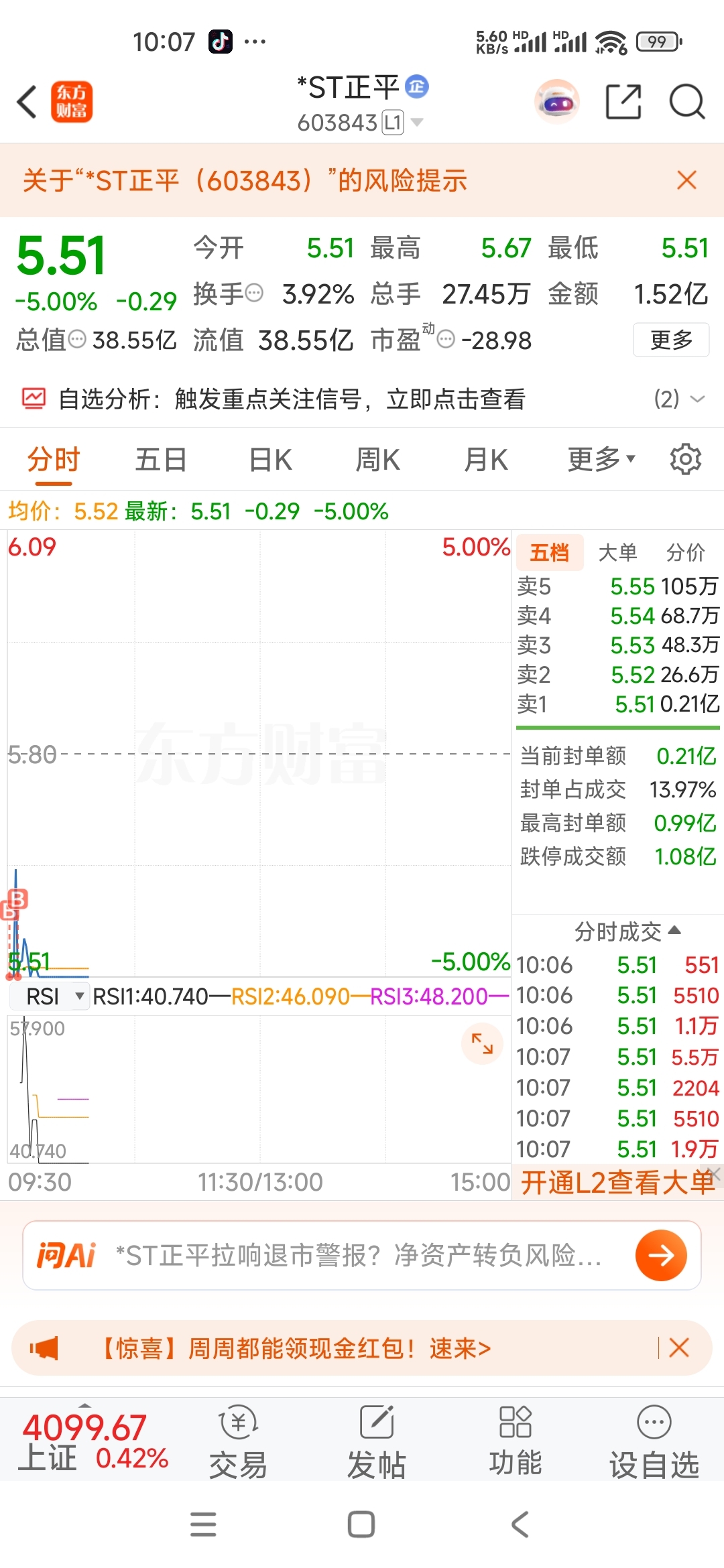The image size is (724, 1568).
Task: Switch to the 周K chart tab
Action: [x=377, y=460]
